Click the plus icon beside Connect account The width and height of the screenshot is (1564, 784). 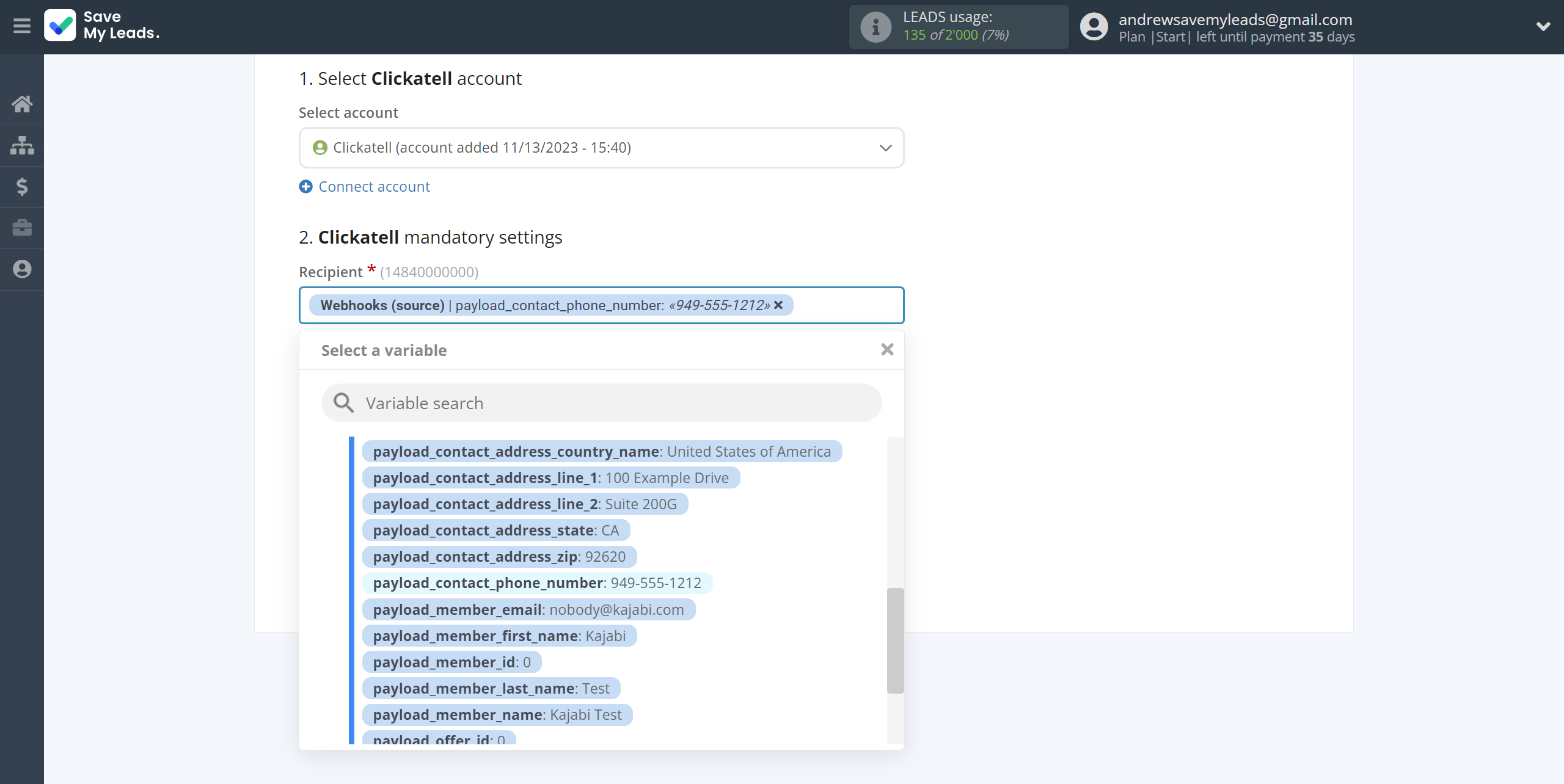point(305,187)
